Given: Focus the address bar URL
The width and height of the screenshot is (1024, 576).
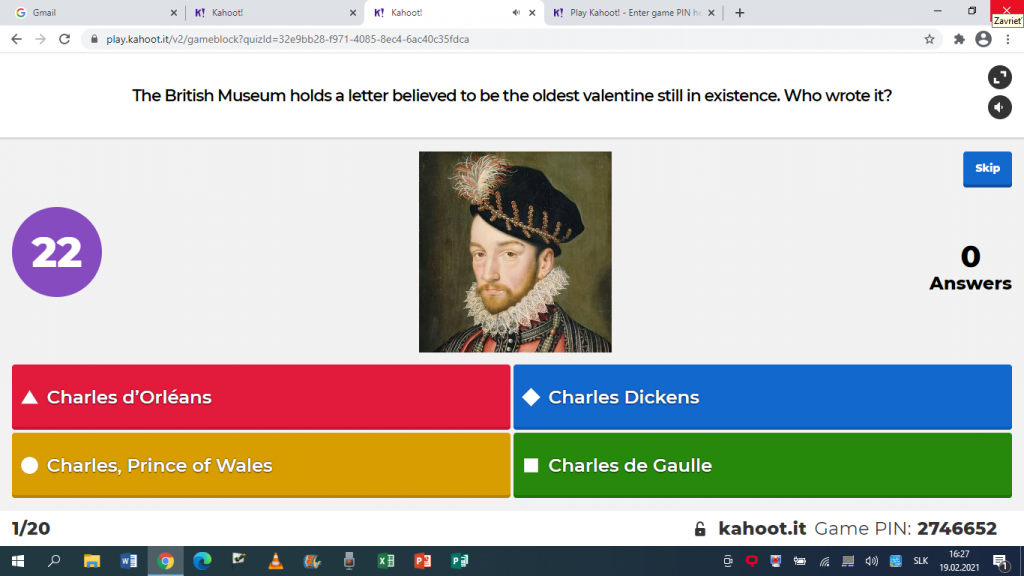Looking at the screenshot, I should (x=287, y=39).
